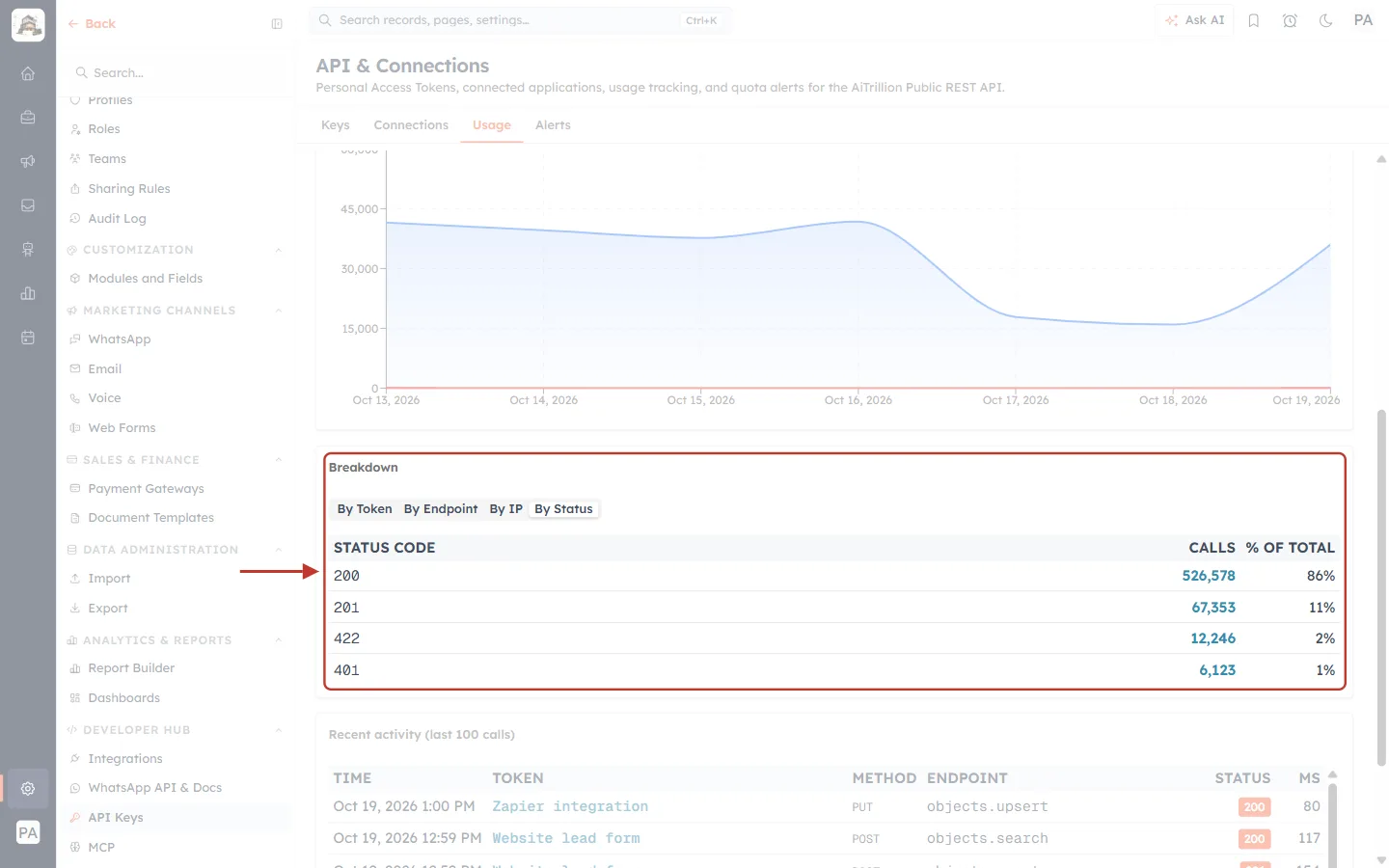Open reminders alarm clock icon
This screenshot has height=868, width=1389.
tap(1290, 20)
